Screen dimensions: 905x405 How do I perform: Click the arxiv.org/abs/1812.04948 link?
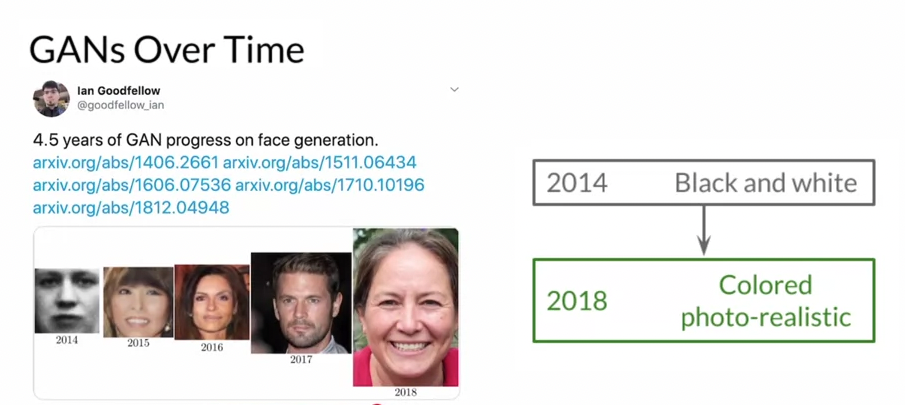(x=131, y=208)
